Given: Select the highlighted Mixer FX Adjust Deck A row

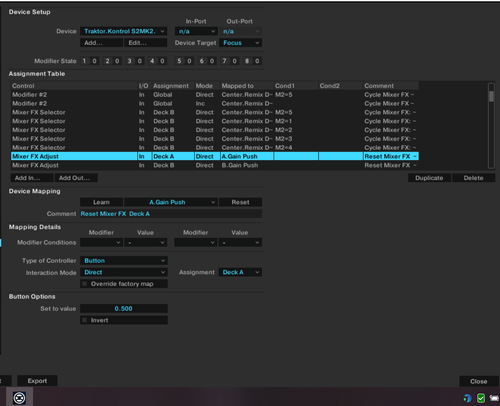Looking at the screenshot, I should click(x=215, y=156).
